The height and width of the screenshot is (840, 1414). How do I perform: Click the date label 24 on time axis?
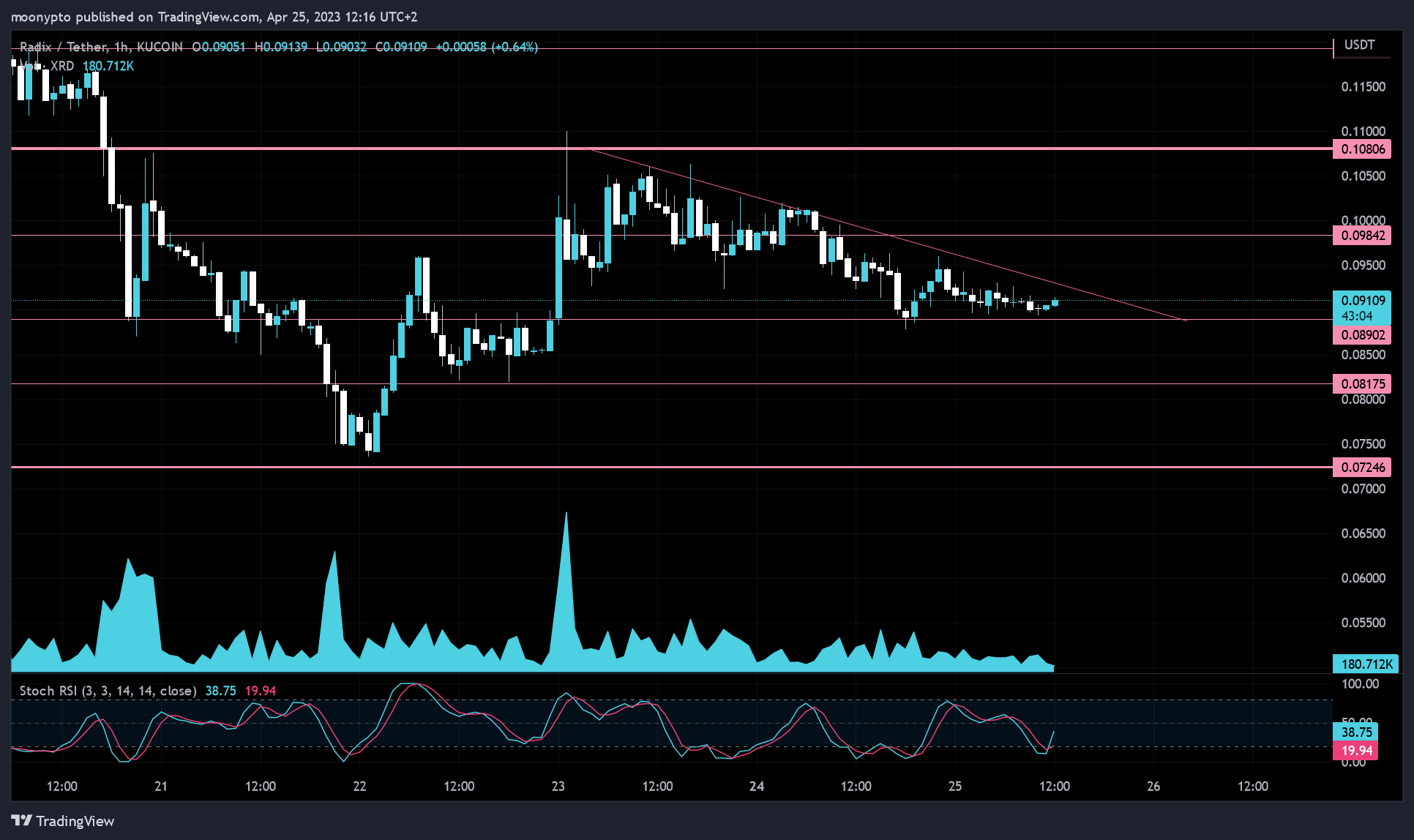[757, 786]
